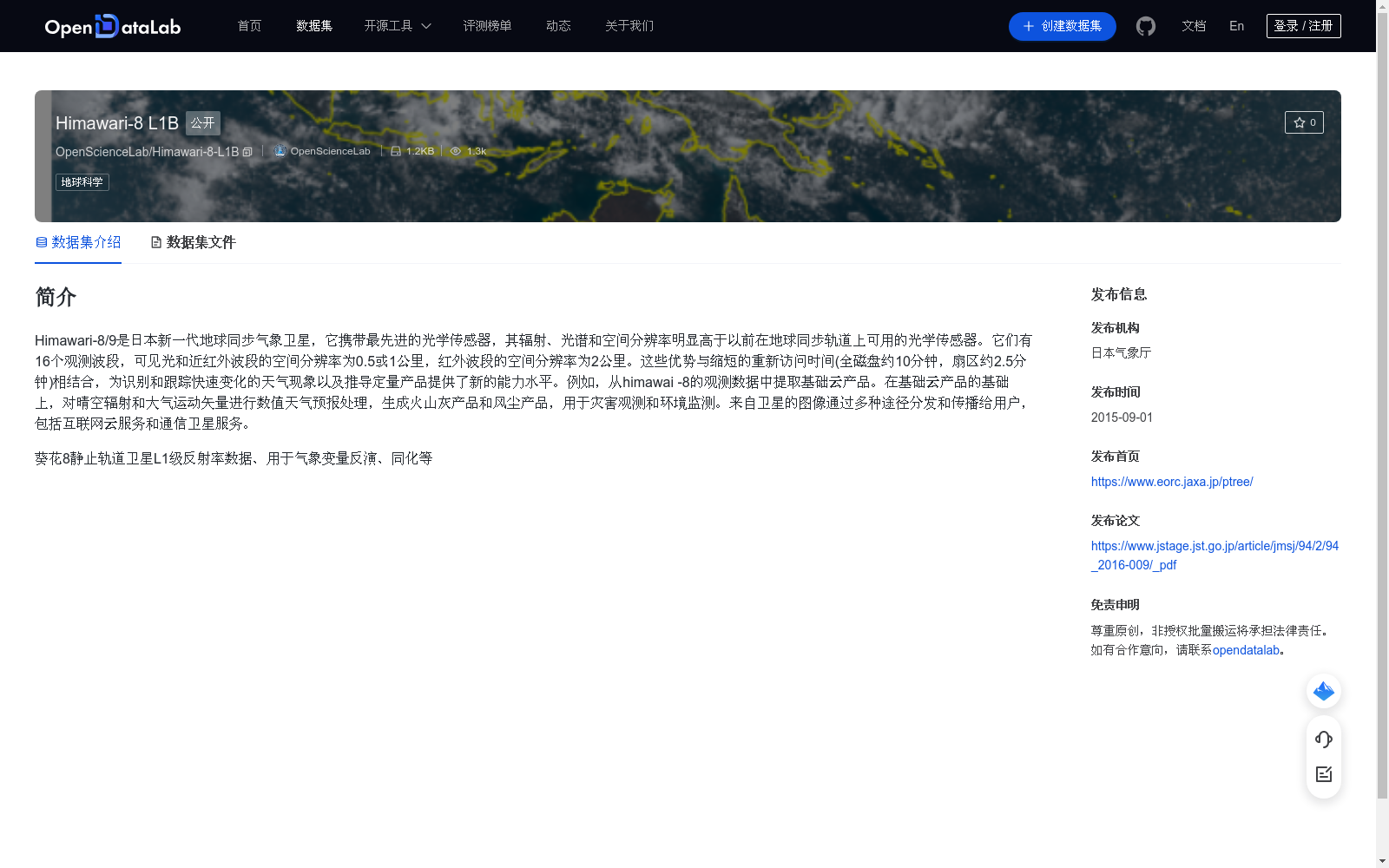Viewport: 1389px width, 868px height.
Task: Click the blue bird floating assistant icon
Action: pyautogui.click(x=1324, y=691)
